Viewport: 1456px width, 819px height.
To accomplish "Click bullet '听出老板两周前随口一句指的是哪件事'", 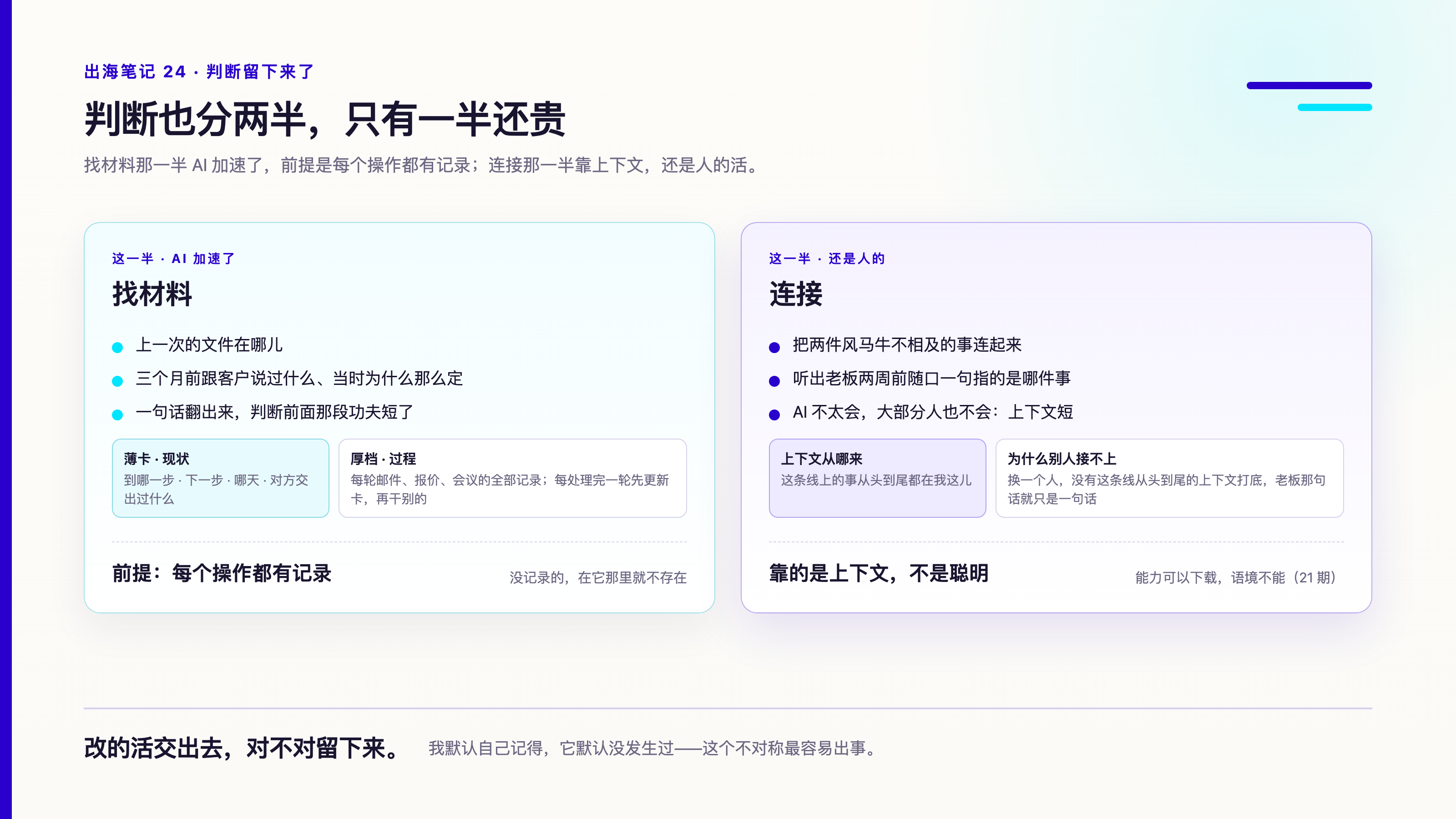I will 931,378.
